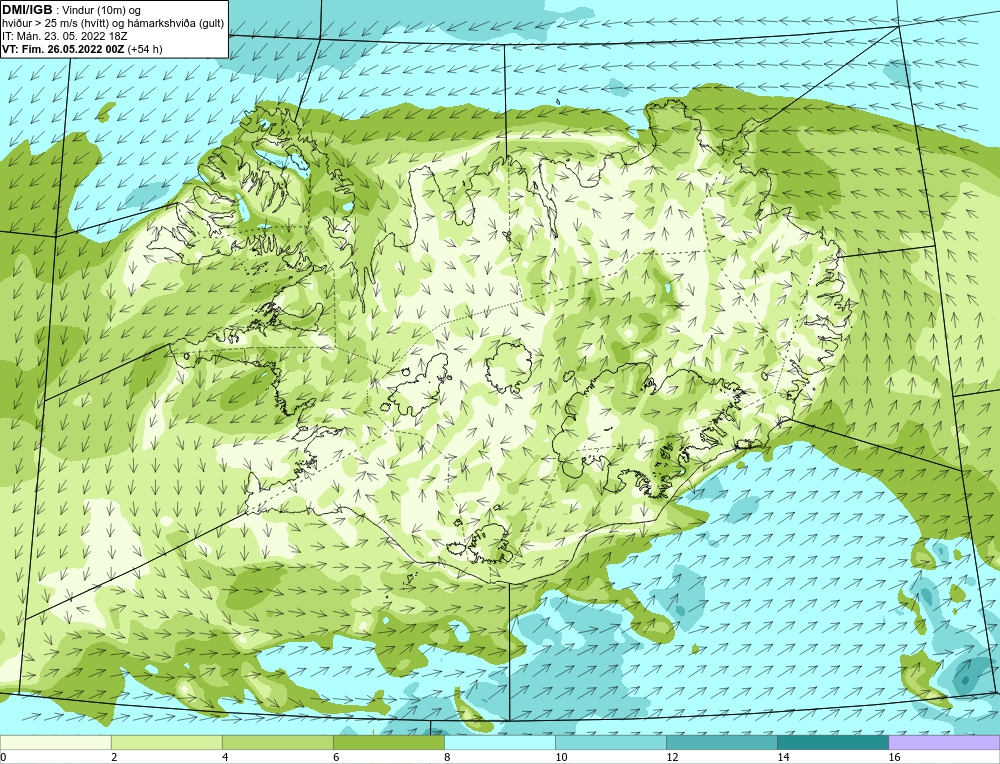
Task: Click the 2–4 m/s light green swatch
Action: pos(166,743)
